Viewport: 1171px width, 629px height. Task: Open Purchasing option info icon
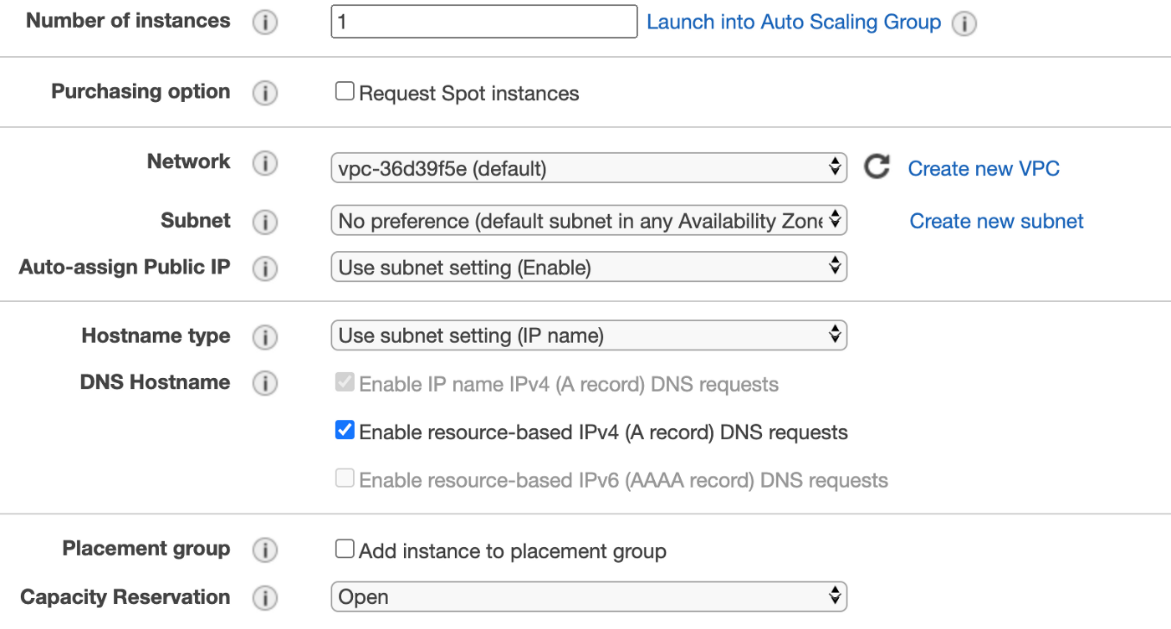pyautogui.click(x=264, y=93)
